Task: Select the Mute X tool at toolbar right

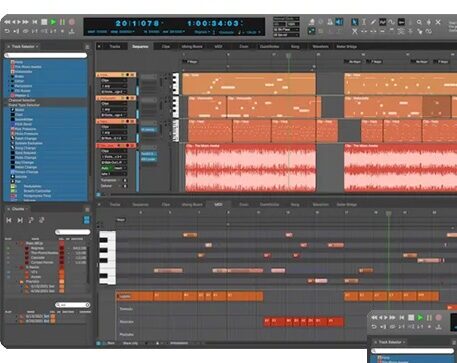Action: [438, 22]
